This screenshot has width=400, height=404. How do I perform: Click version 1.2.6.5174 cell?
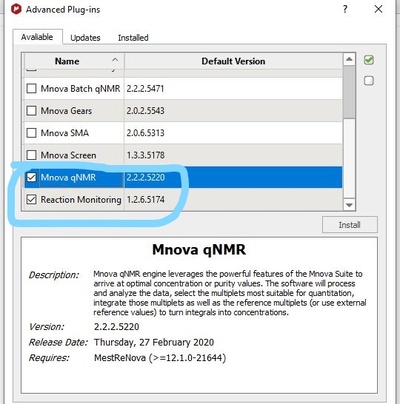(x=146, y=200)
